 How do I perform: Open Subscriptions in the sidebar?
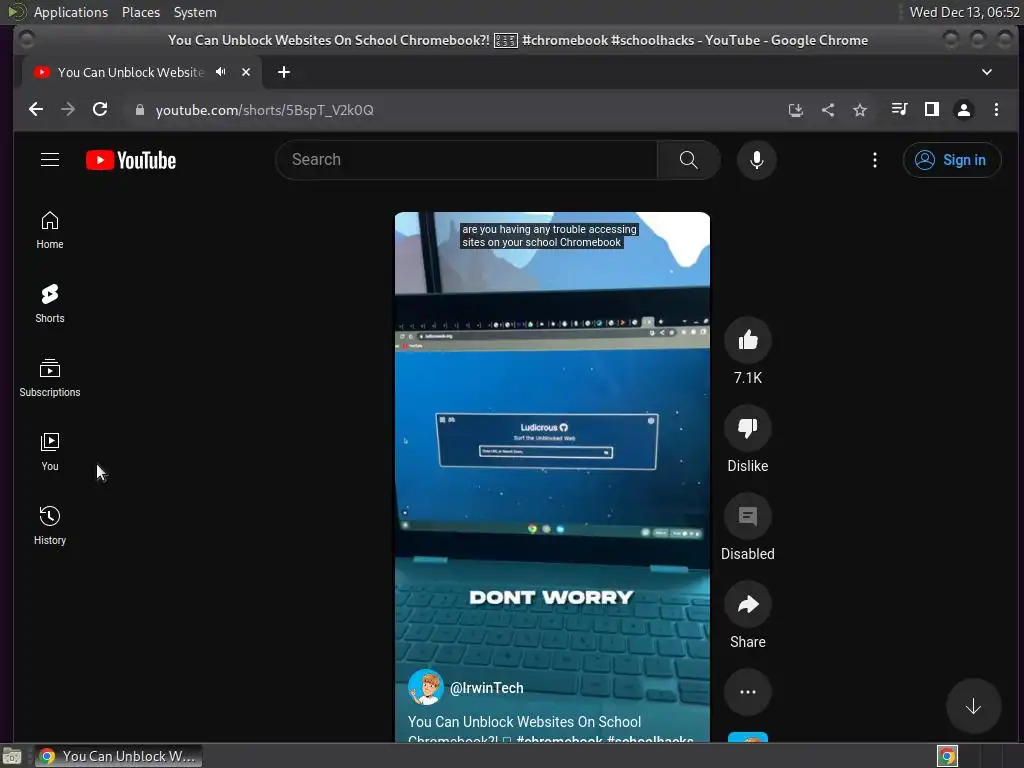(x=50, y=378)
